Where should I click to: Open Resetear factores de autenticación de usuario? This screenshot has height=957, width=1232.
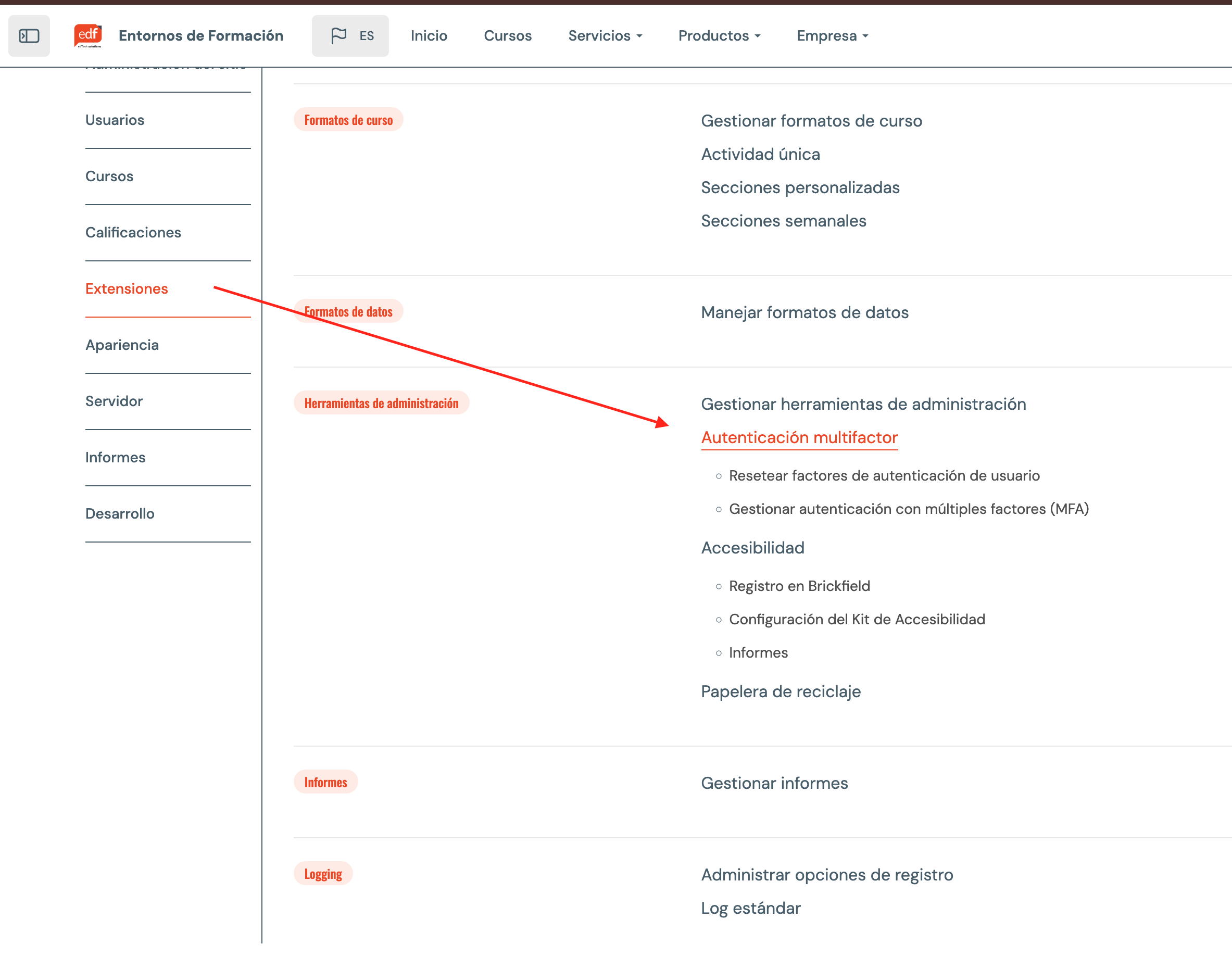point(884,475)
